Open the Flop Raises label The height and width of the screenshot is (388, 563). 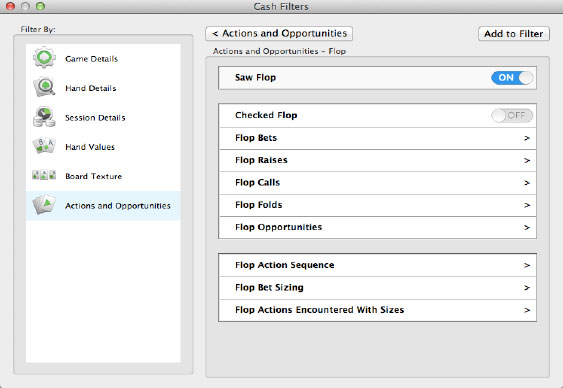[x=261, y=160]
